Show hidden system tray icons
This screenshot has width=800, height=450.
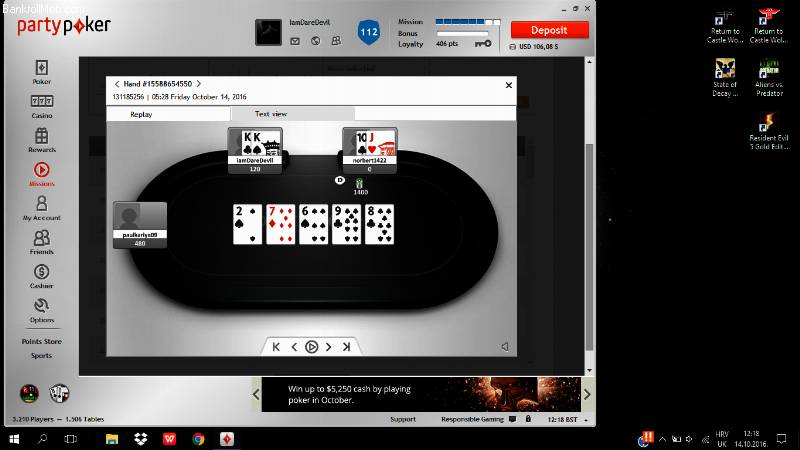click(662, 439)
